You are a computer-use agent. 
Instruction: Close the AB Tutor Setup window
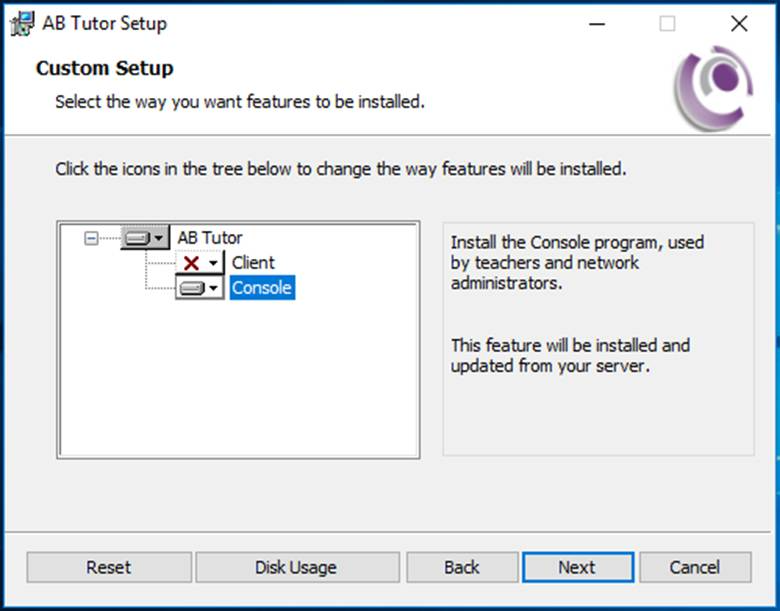[x=739, y=23]
